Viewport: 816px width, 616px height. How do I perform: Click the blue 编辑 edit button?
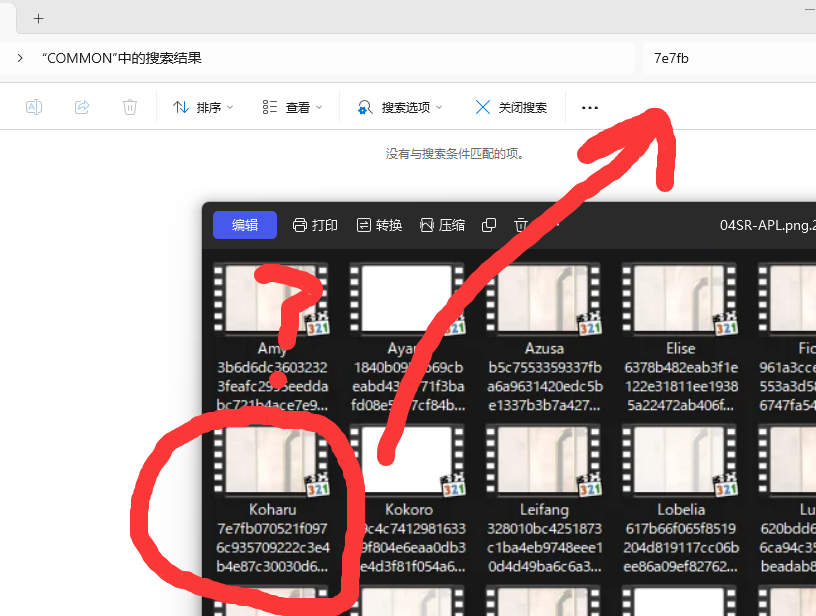[x=245, y=225]
